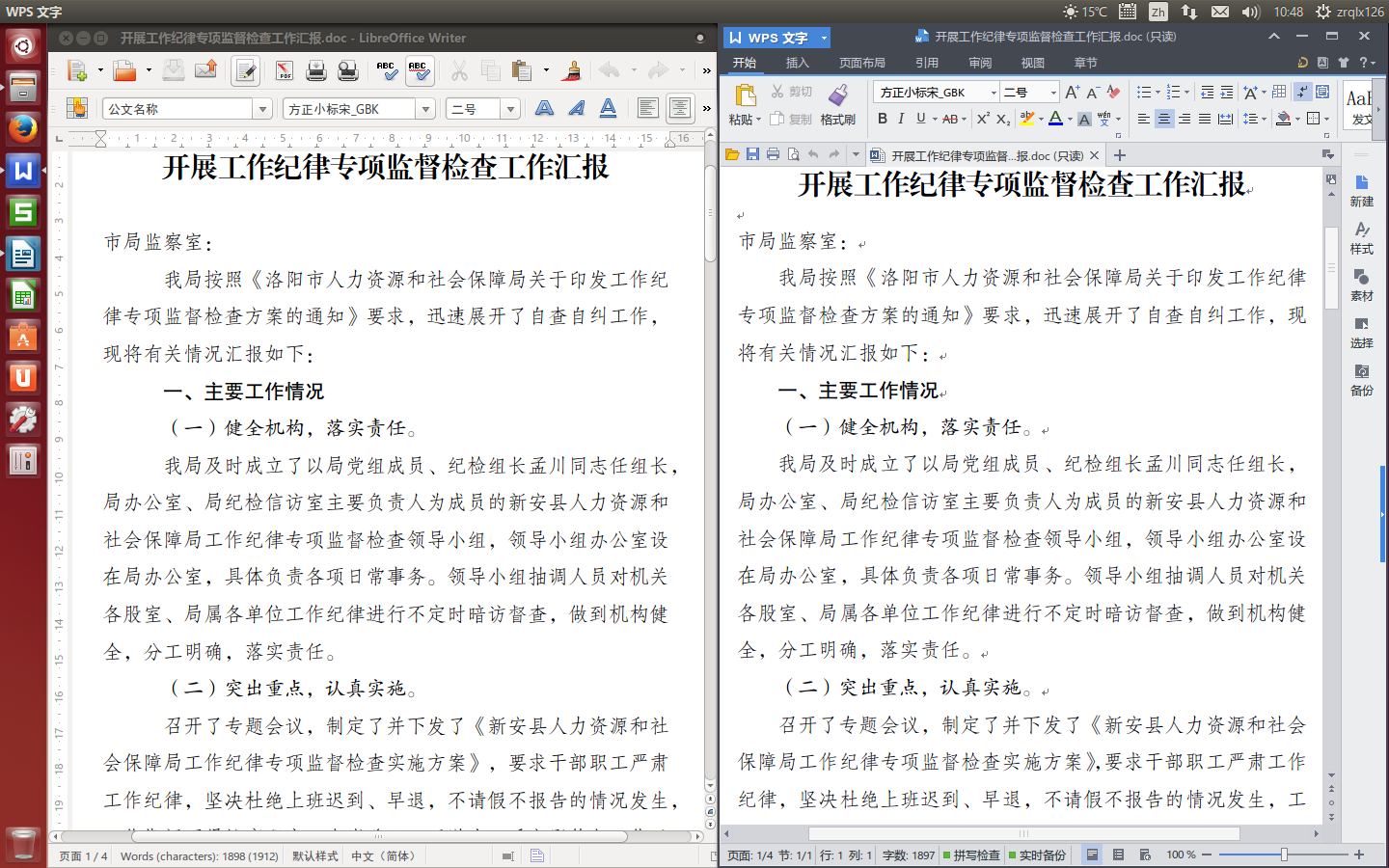Viewport: 1389px width, 868px height.
Task: Click Paste icon in LibreOffice toolbar
Action: [x=522, y=70]
